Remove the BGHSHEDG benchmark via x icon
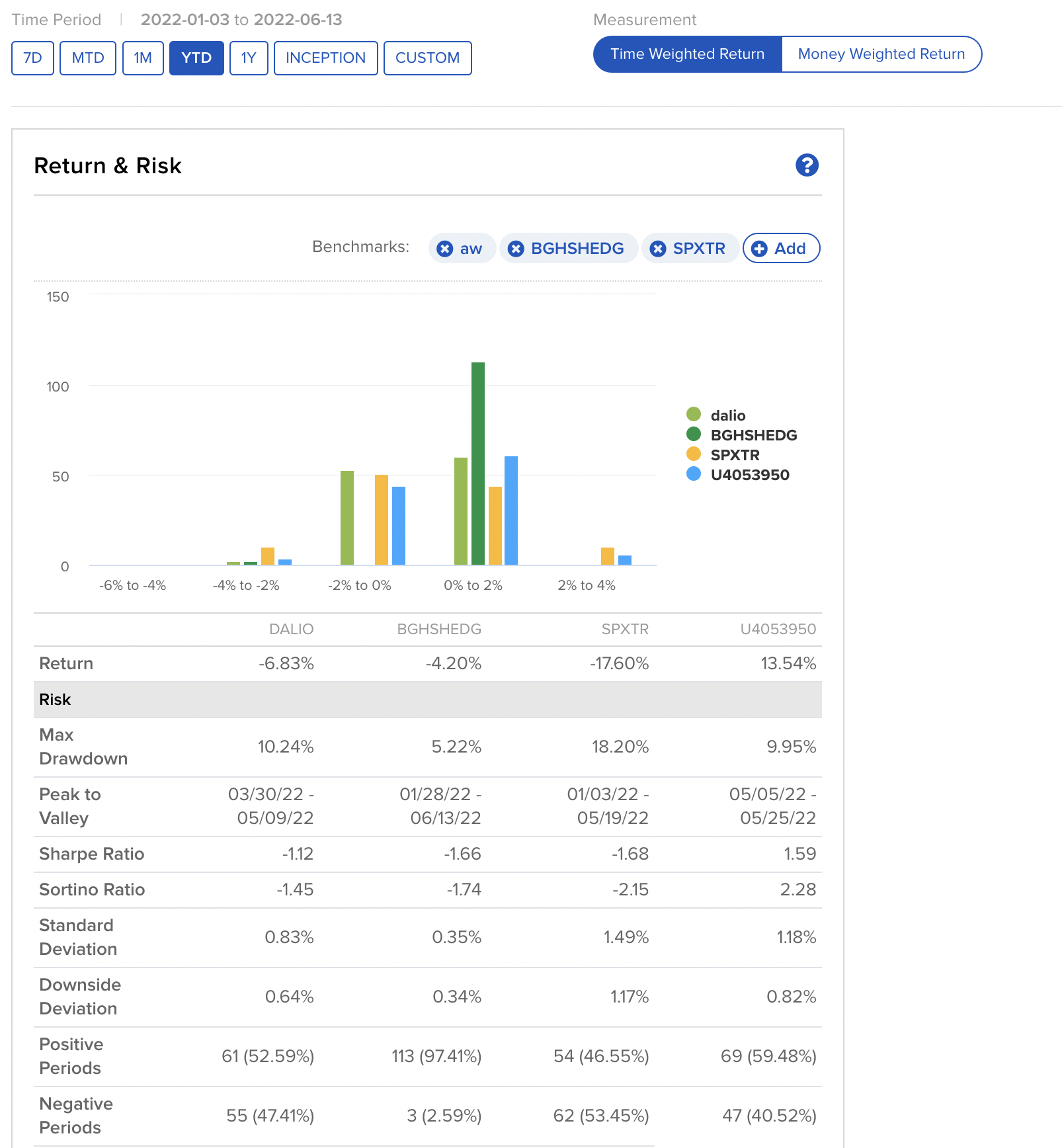Image resolution: width=1062 pixels, height=1148 pixels. pyautogui.click(x=516, y=249)
